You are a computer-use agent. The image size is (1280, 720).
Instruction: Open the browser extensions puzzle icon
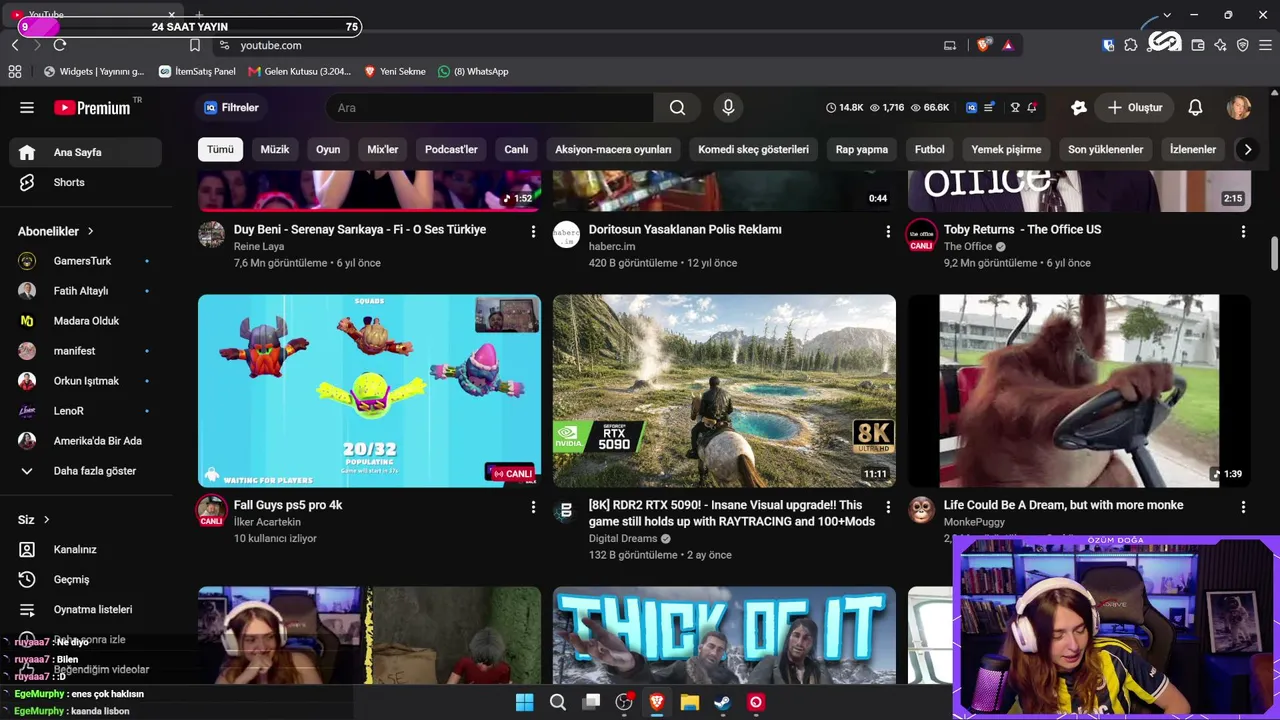point(1131,45)
